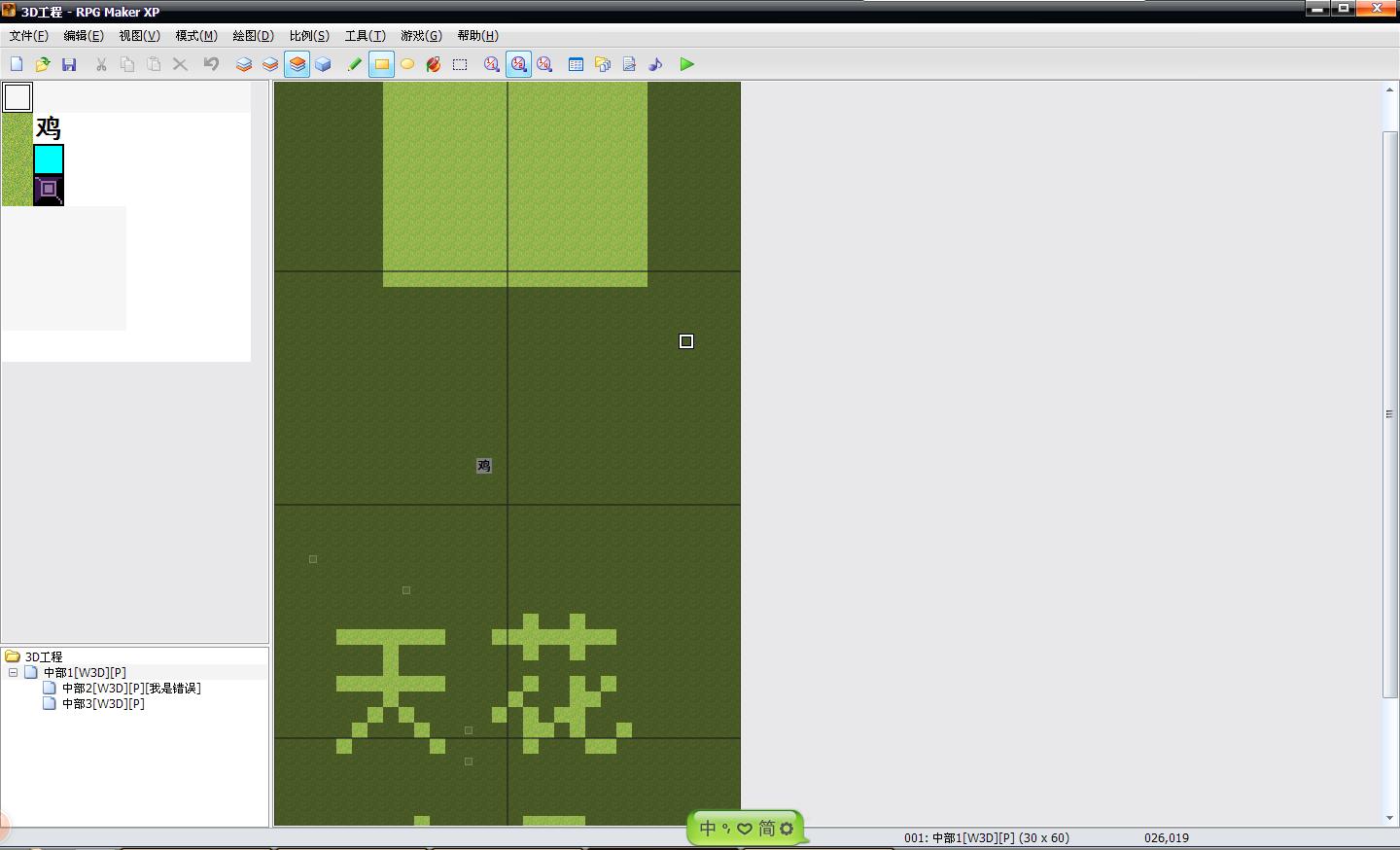
Task: Choose the dotted Select tool
Action: point(460,64)
